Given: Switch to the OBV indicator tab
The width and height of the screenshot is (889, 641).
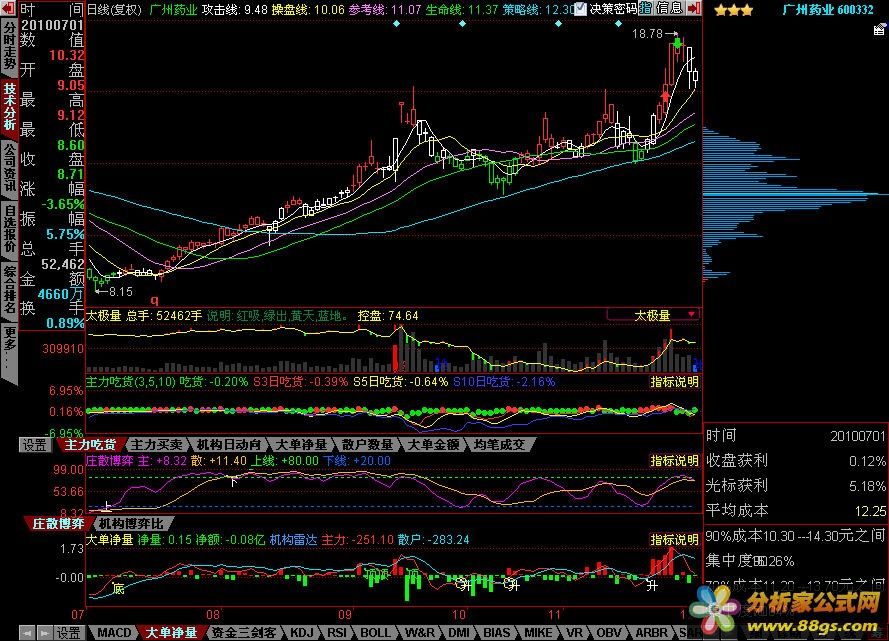Looking at the screenshot, I should [609, 632].
